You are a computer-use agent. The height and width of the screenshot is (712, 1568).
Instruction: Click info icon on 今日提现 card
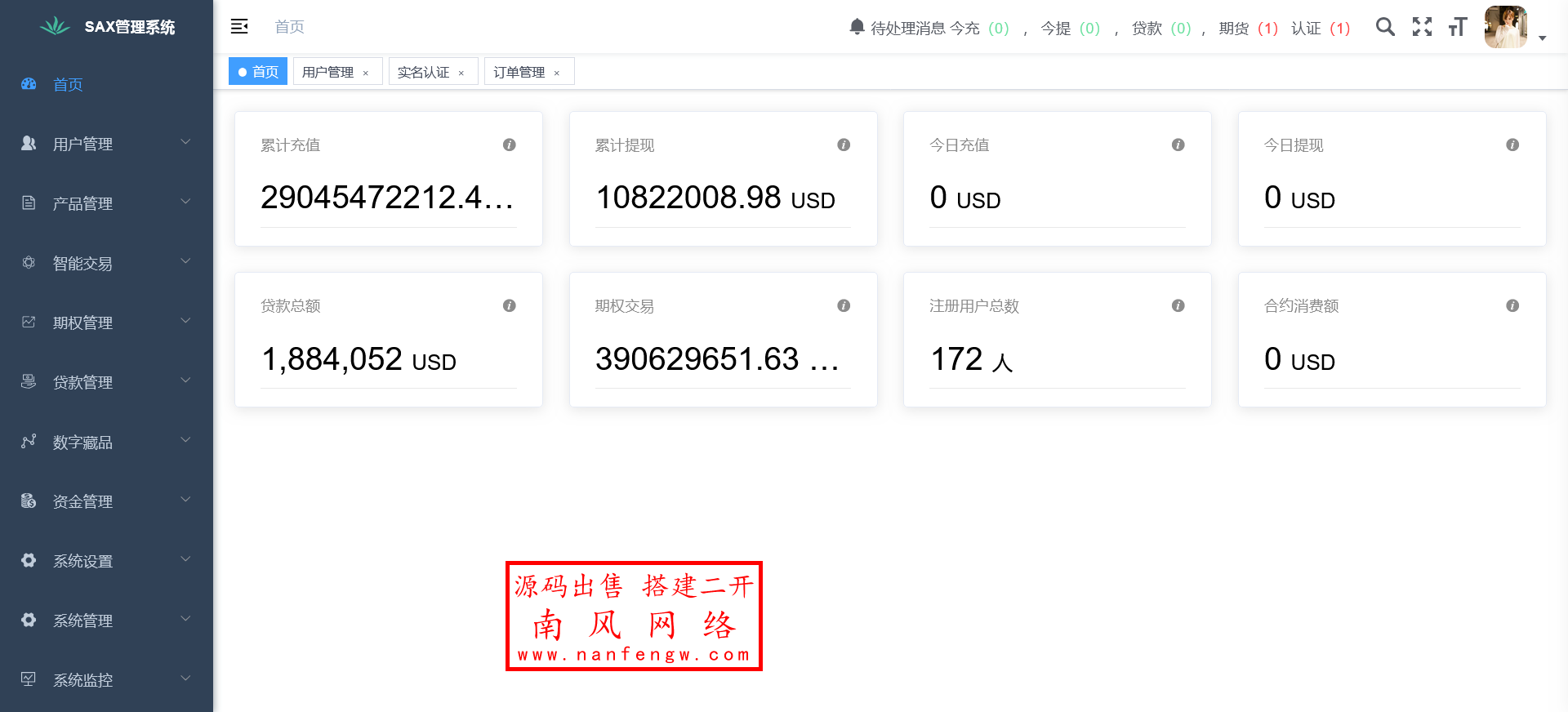click(1512, 145)
